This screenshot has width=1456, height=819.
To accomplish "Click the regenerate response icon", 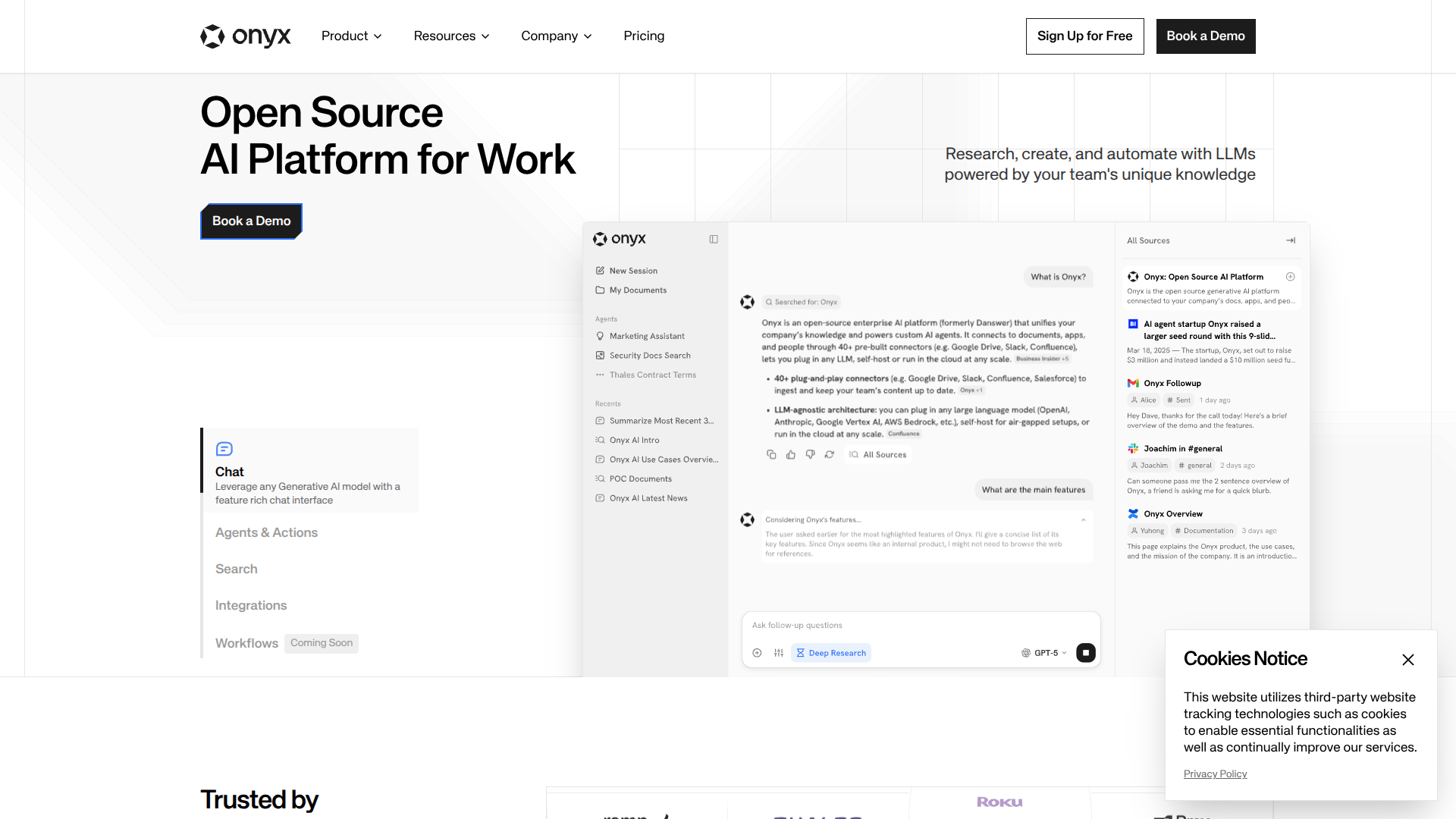I will click(x=830, y=454).
